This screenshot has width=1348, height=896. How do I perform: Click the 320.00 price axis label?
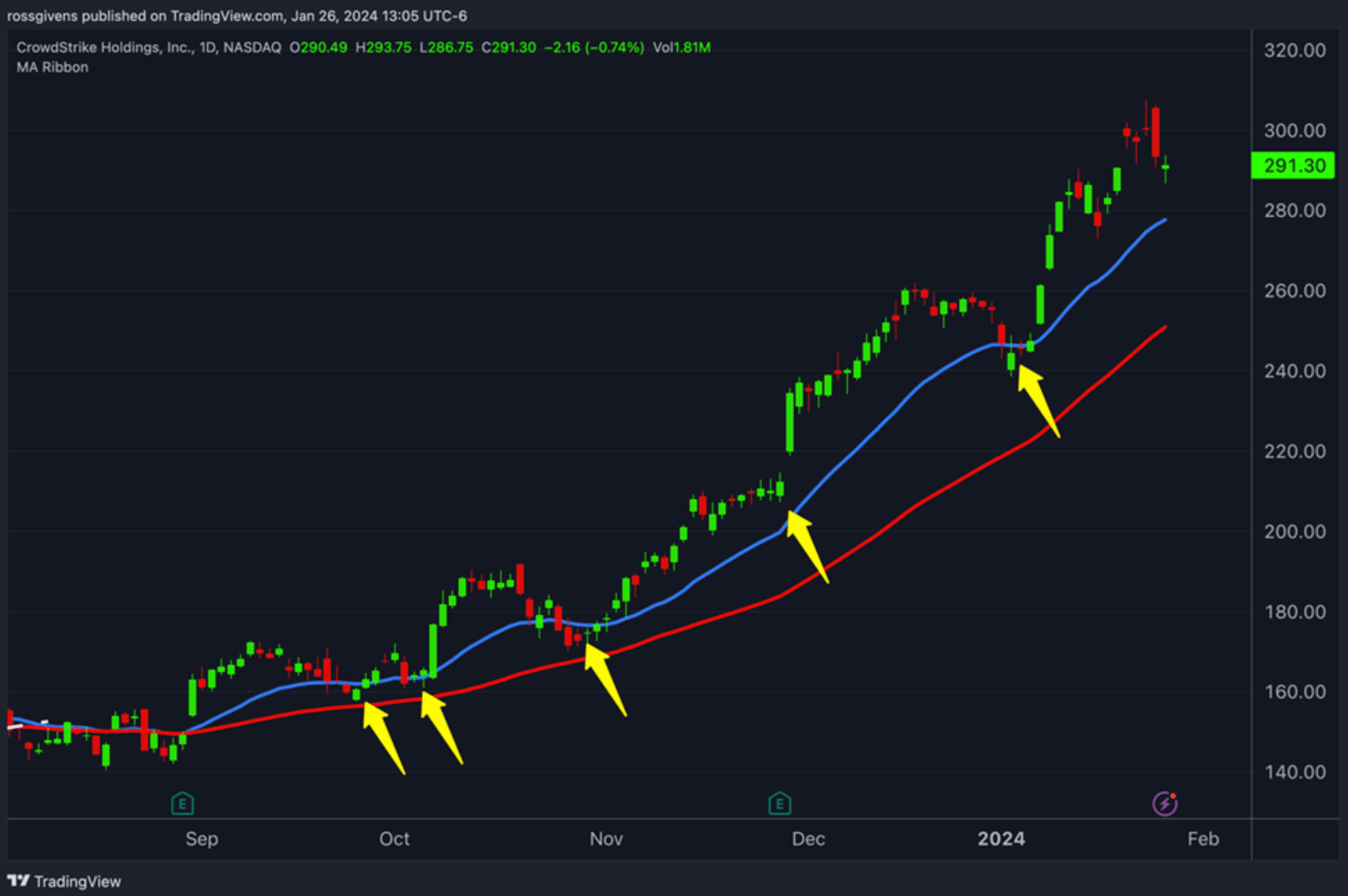pos(1294,50)
